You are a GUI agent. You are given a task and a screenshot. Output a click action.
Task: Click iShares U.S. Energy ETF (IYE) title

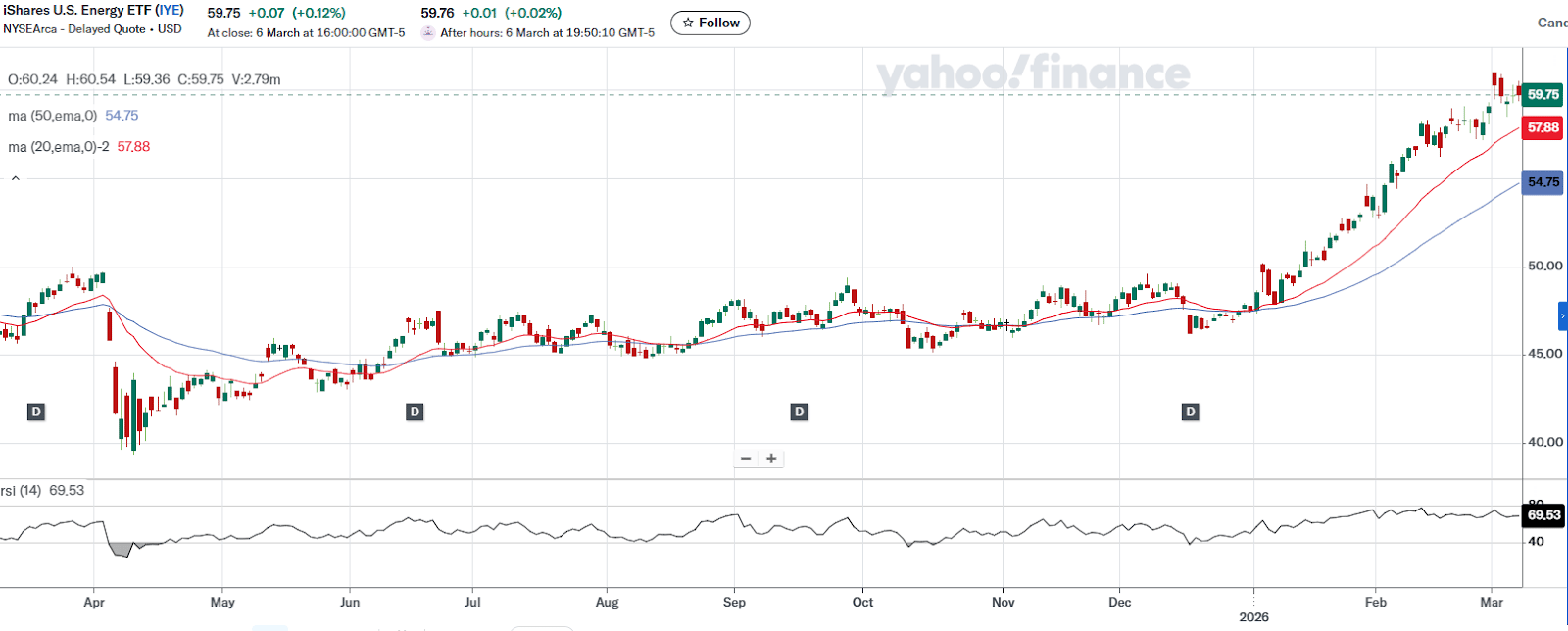[93, 10]
